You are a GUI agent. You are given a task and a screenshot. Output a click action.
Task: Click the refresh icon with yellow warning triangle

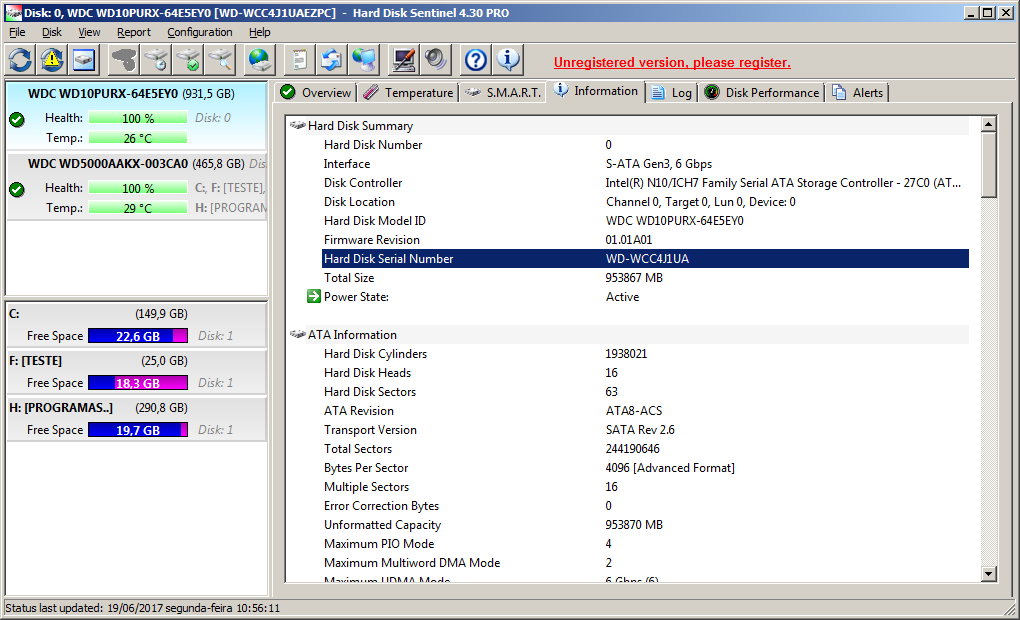(52, 61)
